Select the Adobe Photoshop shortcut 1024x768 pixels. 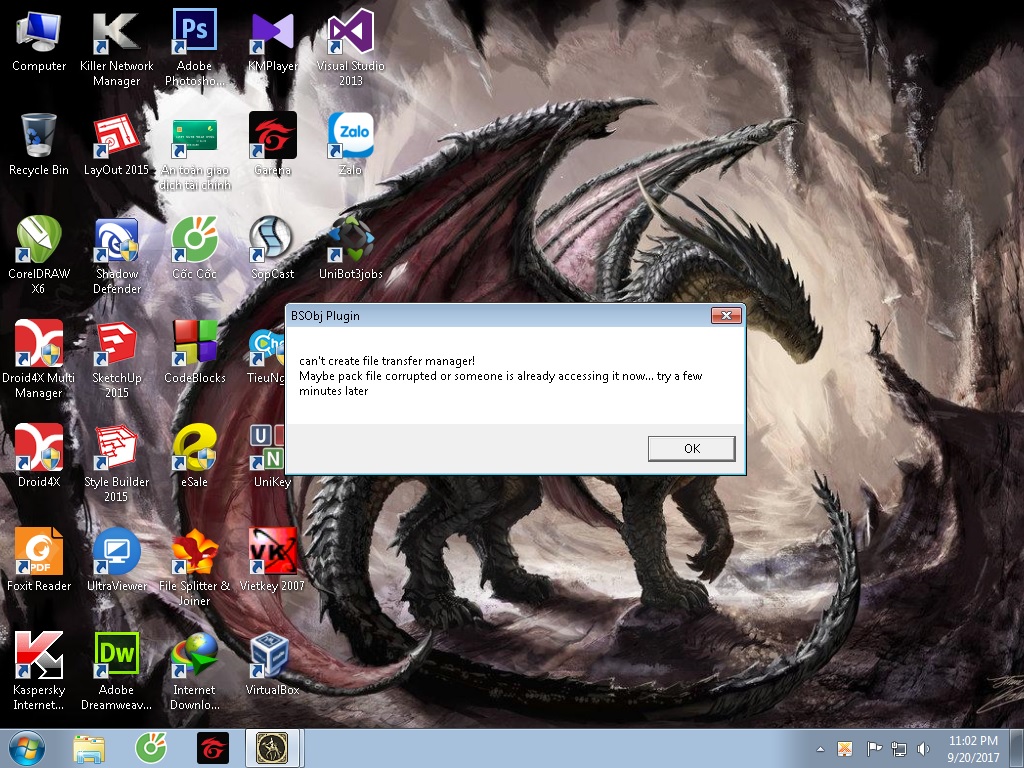coord(194,48)
